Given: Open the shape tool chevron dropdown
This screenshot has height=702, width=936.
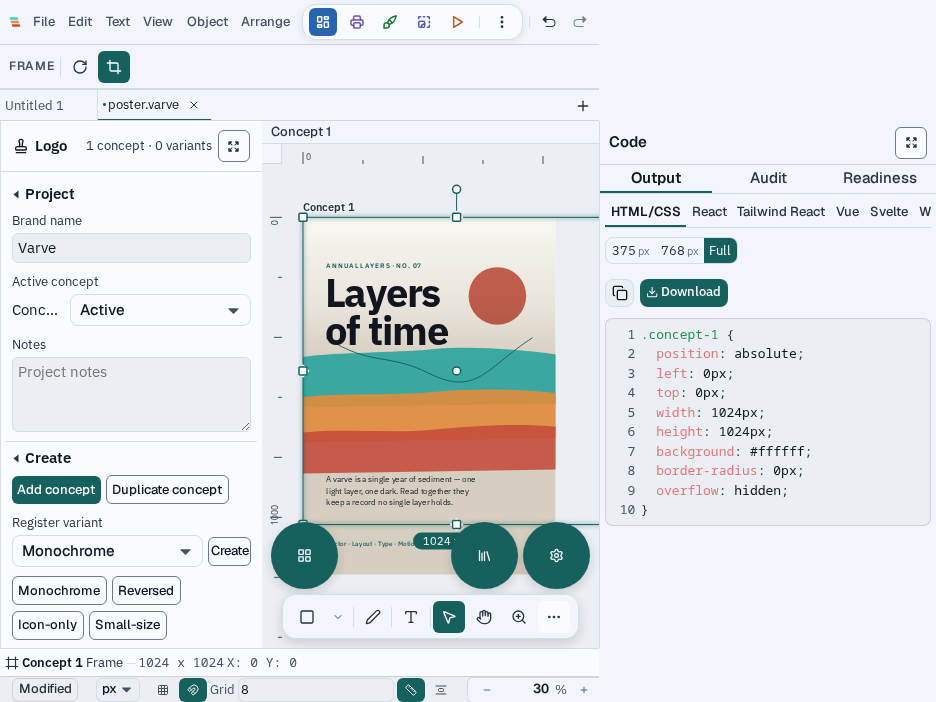Looking at the screenshot, I should (338, 617).
